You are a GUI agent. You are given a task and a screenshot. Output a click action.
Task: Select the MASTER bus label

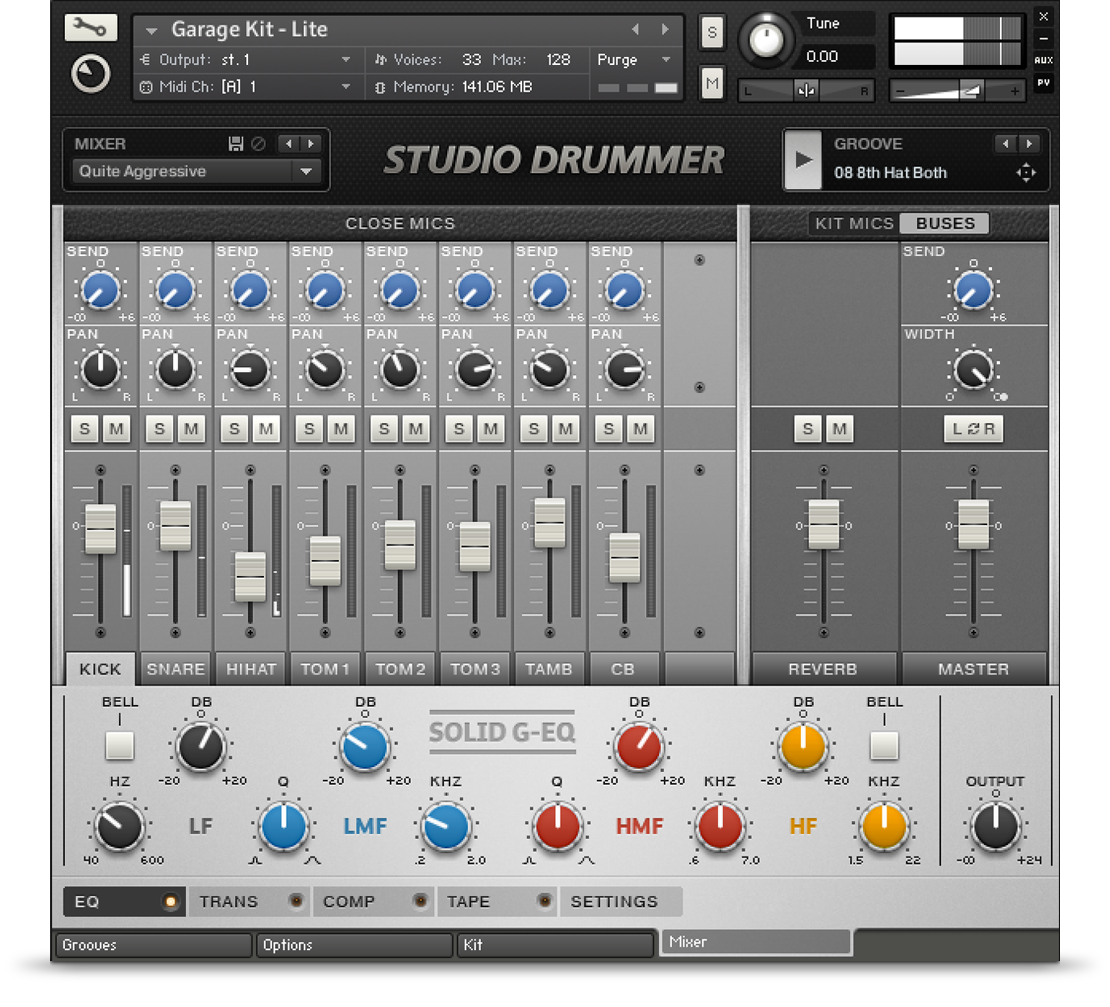pos(973,669)
